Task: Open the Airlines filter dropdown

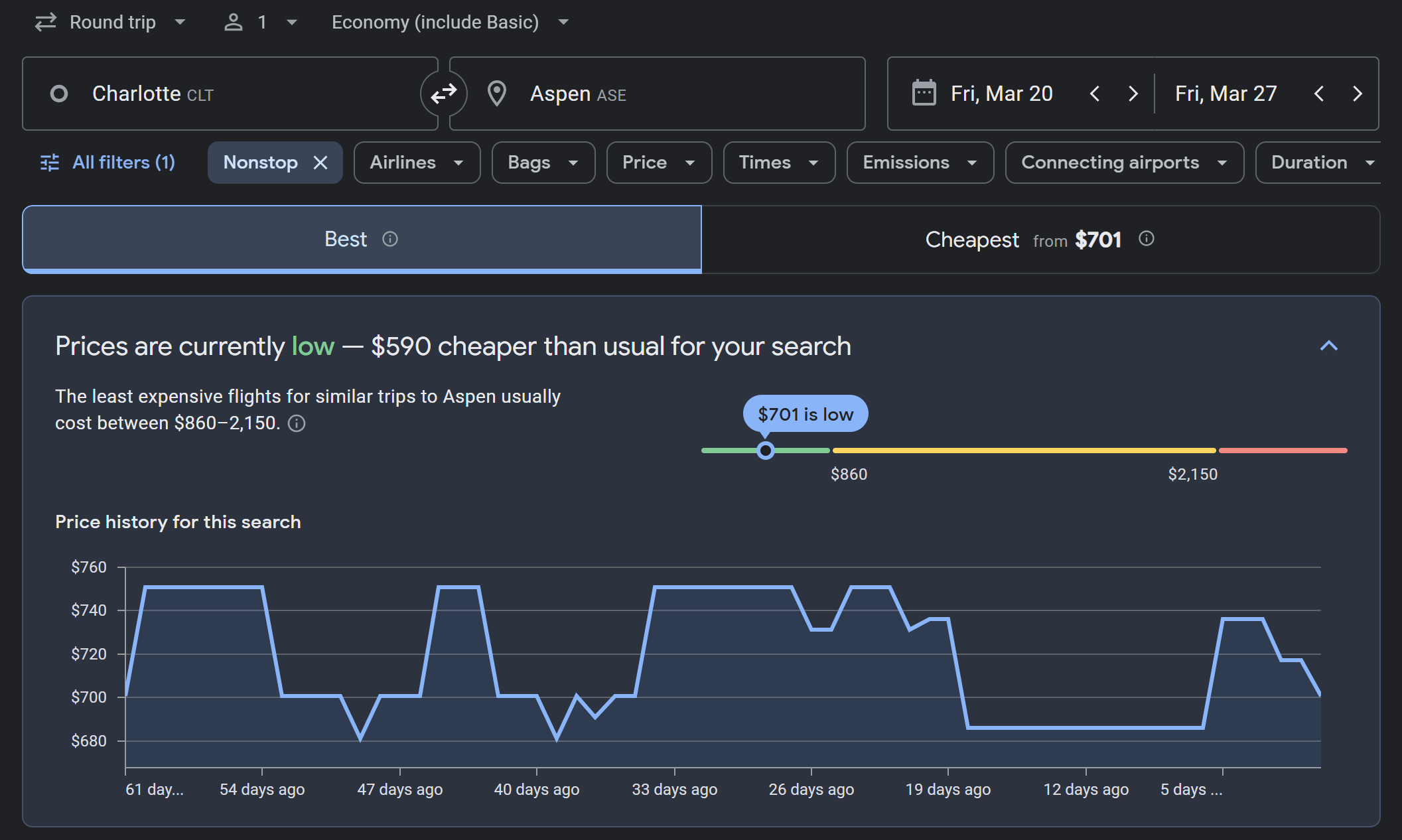Action: 417,163
